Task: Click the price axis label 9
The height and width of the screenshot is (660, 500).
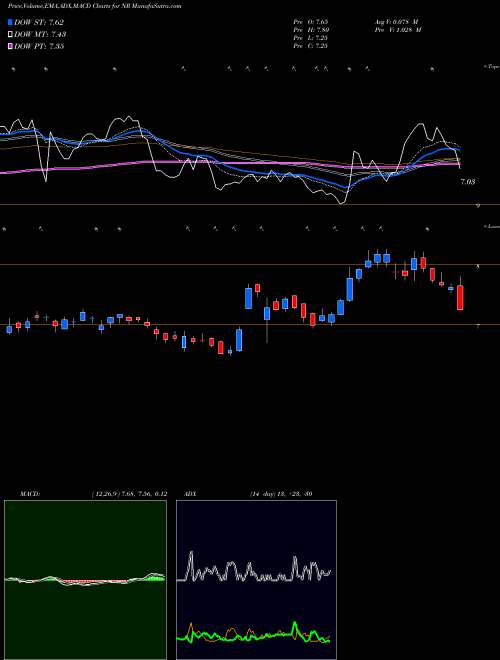Action: tap(478, 206)
